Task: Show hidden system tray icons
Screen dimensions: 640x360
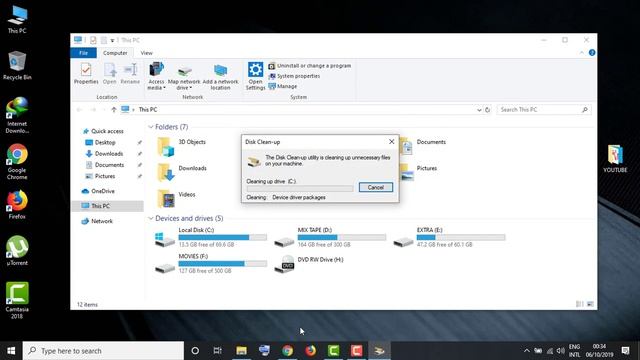Action: 527,351
